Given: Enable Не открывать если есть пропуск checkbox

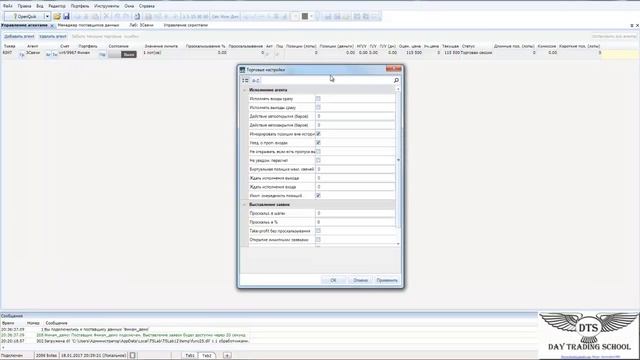Looking at the screenshot, I should [318, 151].
